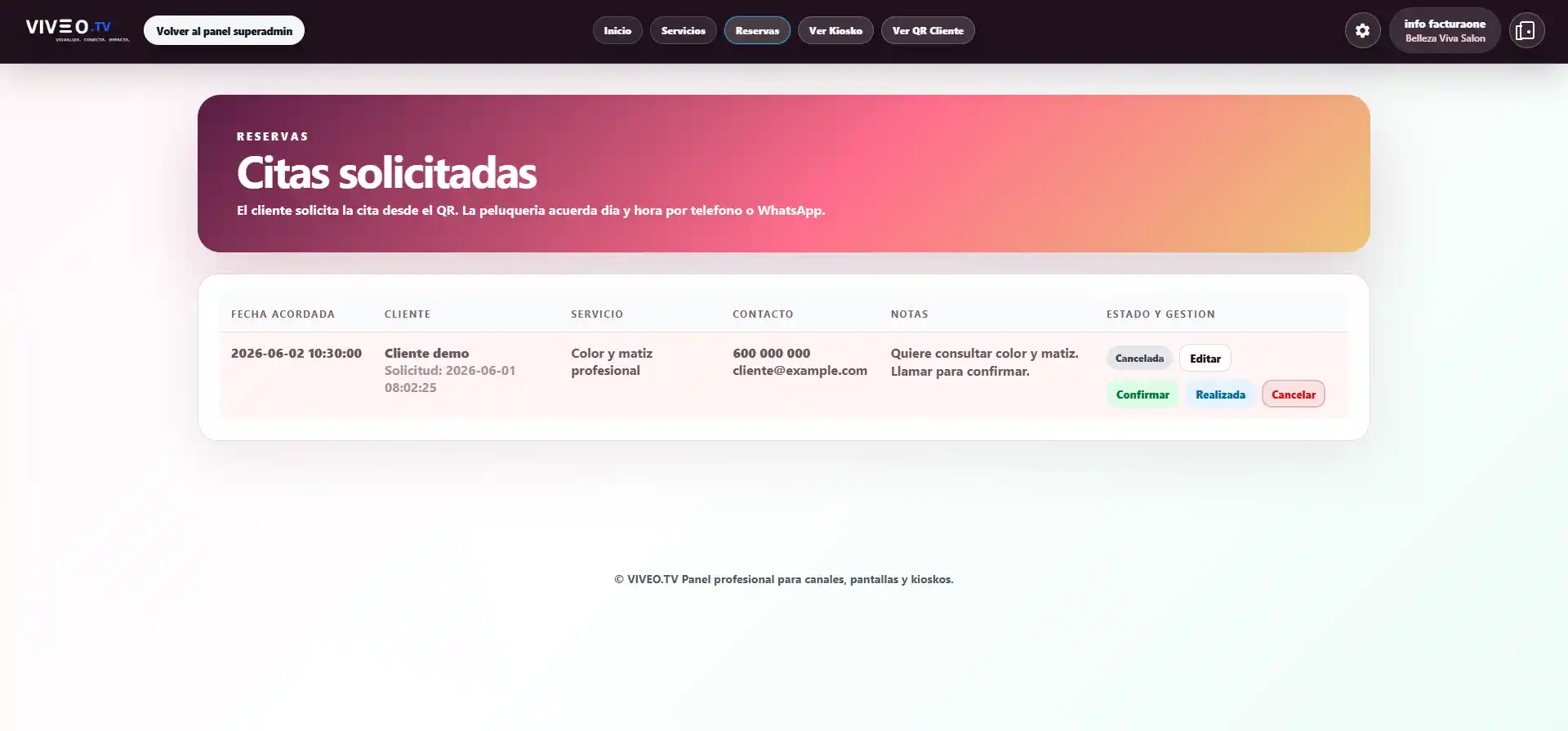Click the red Cancelar button
The image size is (1568, 731).
click(x=1294, y=394)
